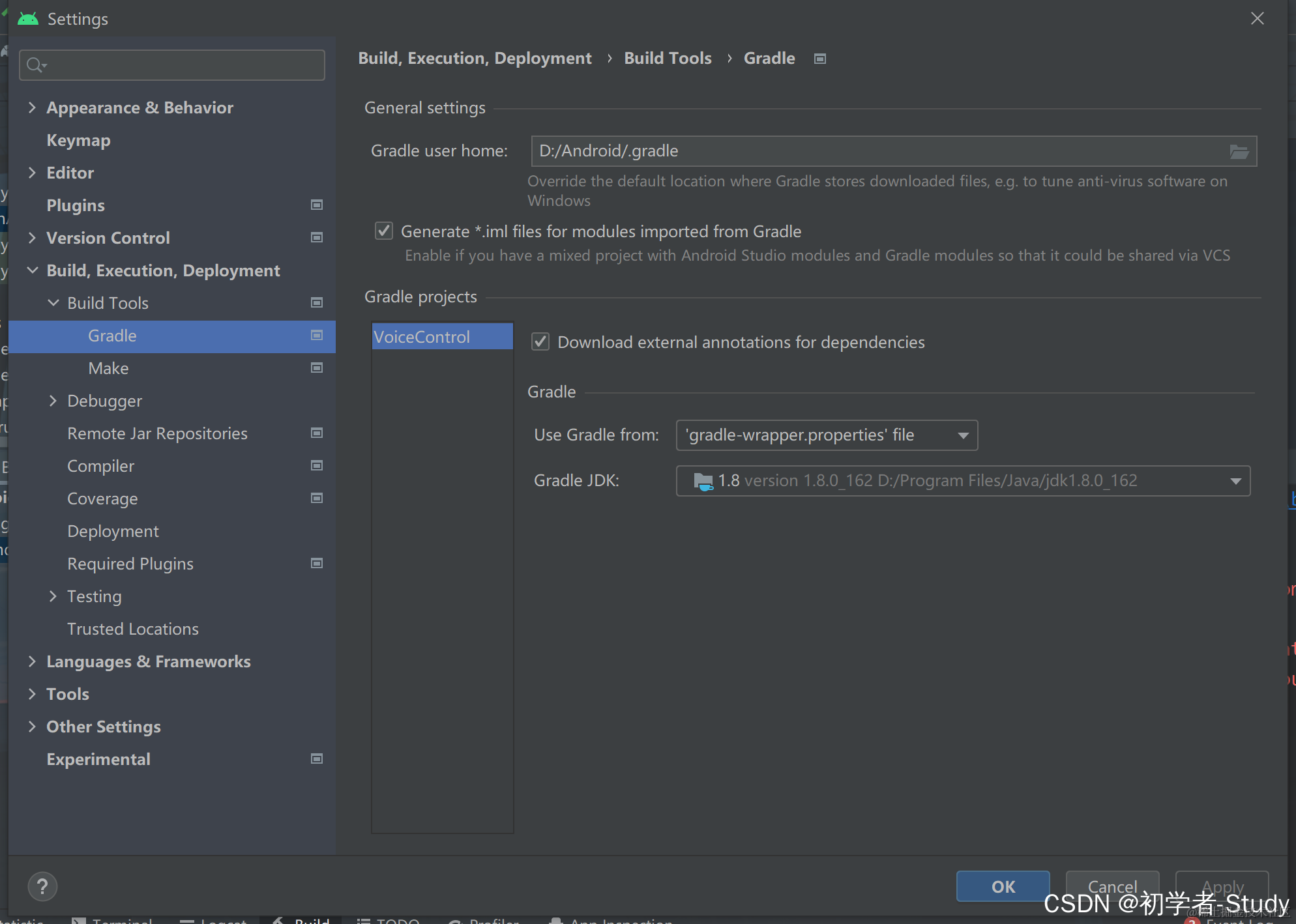This screenshot has width=1296, height=924.
Task: Click the Gradle user home path field
Action: [874, 151]
